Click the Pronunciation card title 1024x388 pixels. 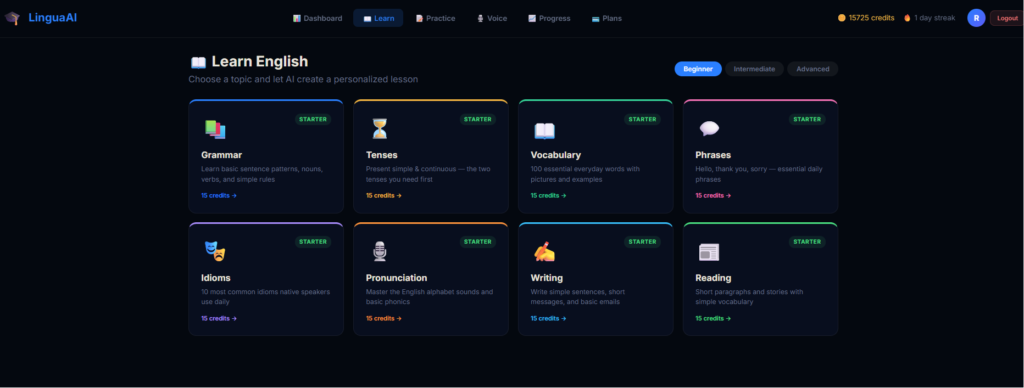click(x=396, y=278)
